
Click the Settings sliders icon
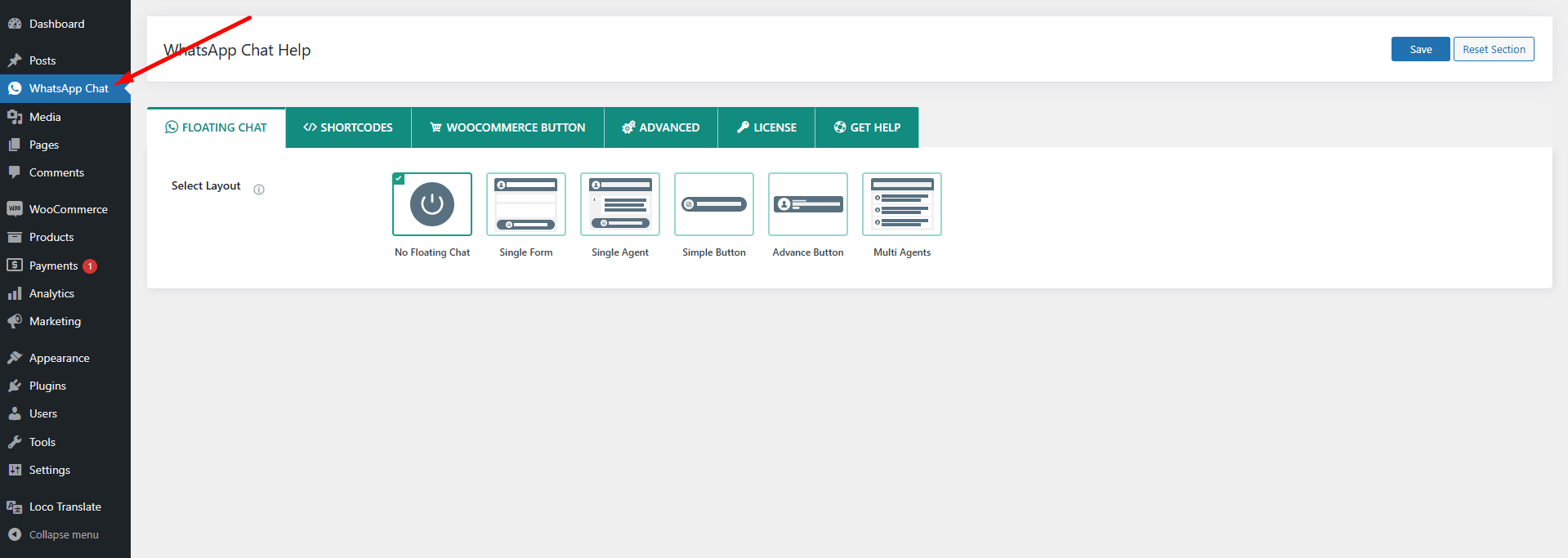pyautogui.click(x=15, y=470)
